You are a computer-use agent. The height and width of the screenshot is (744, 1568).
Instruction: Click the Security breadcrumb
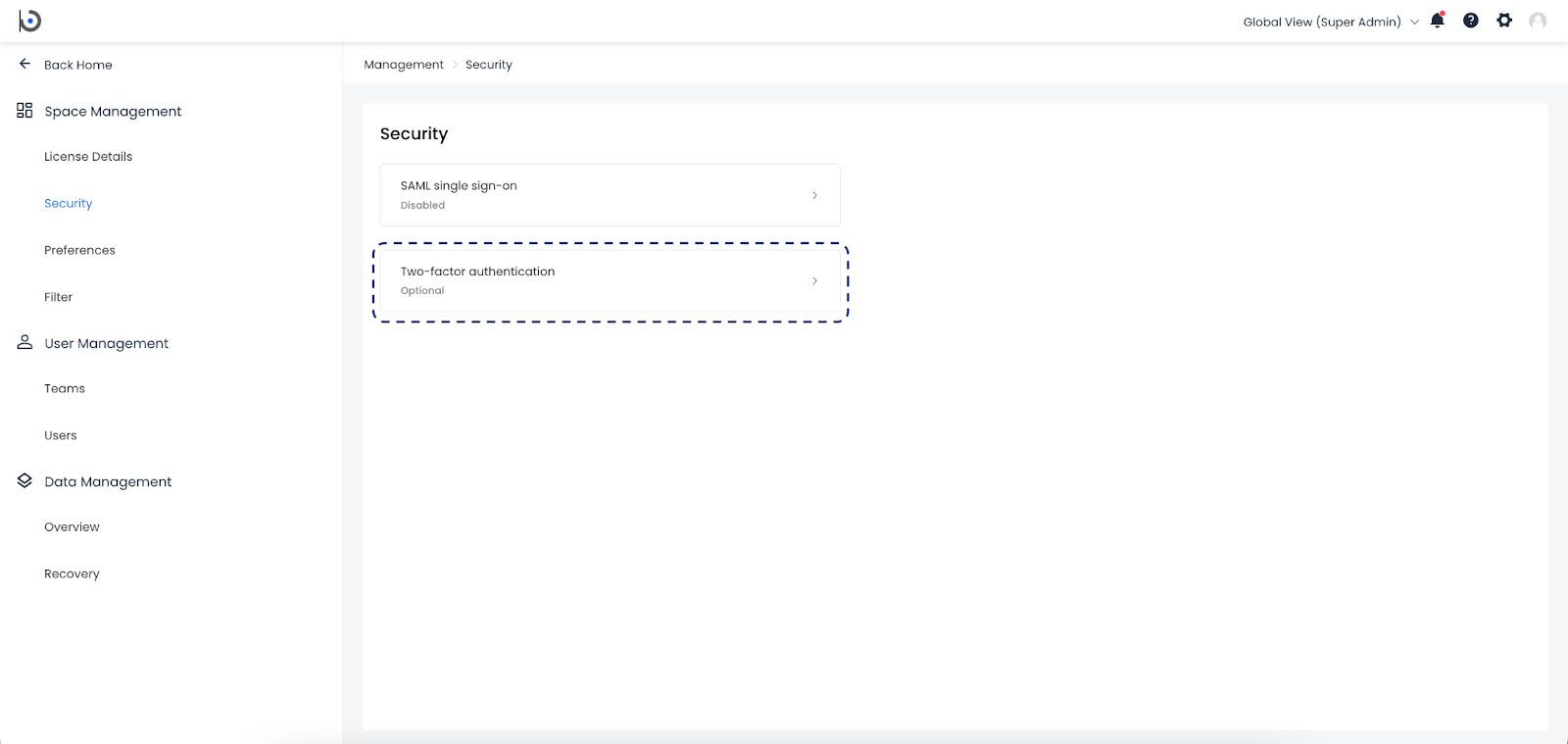pyautogui.click(x=489, y=65)
